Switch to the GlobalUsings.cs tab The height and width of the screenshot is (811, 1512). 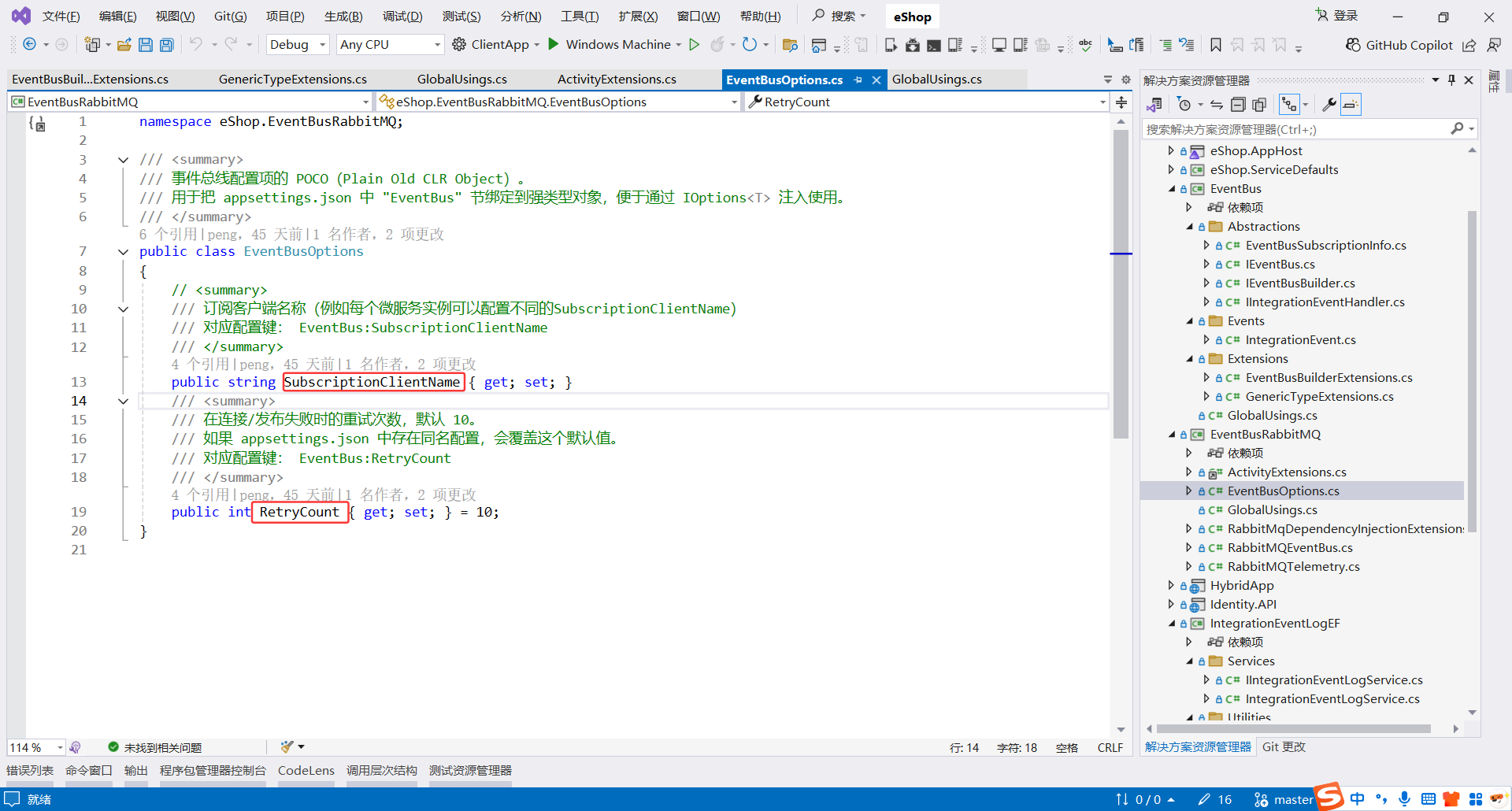[937, 79]
